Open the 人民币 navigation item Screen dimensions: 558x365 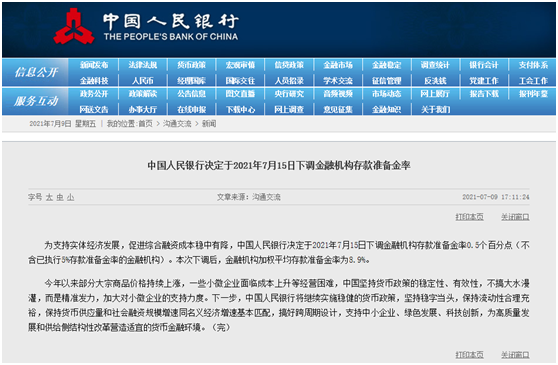[143, 81]
